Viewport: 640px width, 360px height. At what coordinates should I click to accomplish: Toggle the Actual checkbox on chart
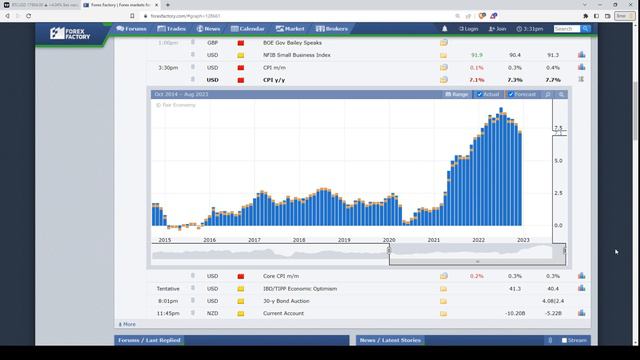click(x=480, y=94)
